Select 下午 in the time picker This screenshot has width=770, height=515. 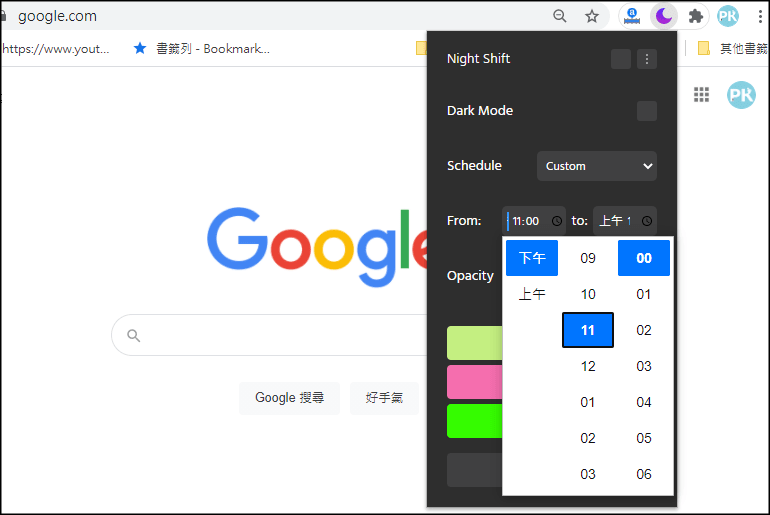[532, 258]
